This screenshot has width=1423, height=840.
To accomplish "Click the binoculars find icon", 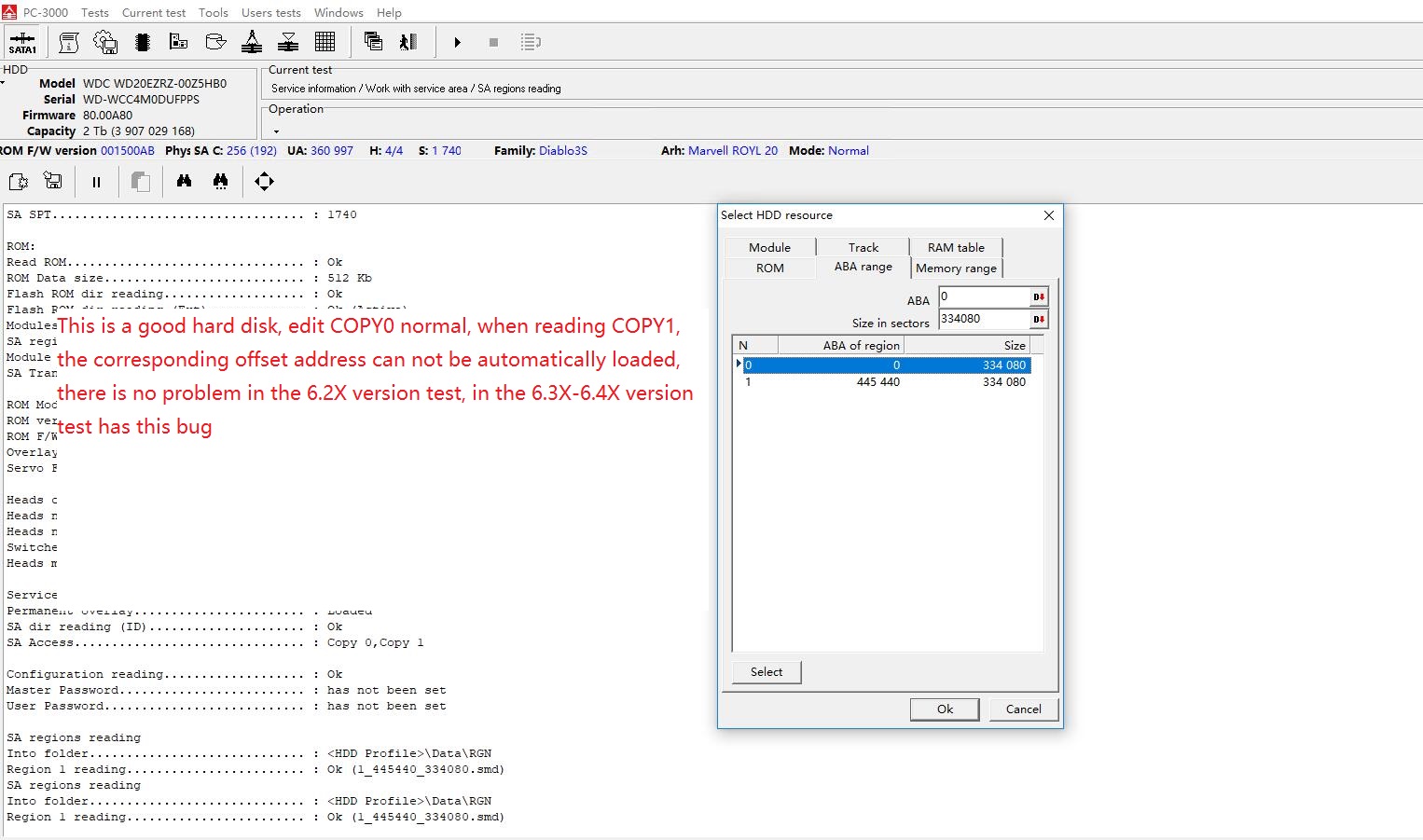I will point(184,181).
